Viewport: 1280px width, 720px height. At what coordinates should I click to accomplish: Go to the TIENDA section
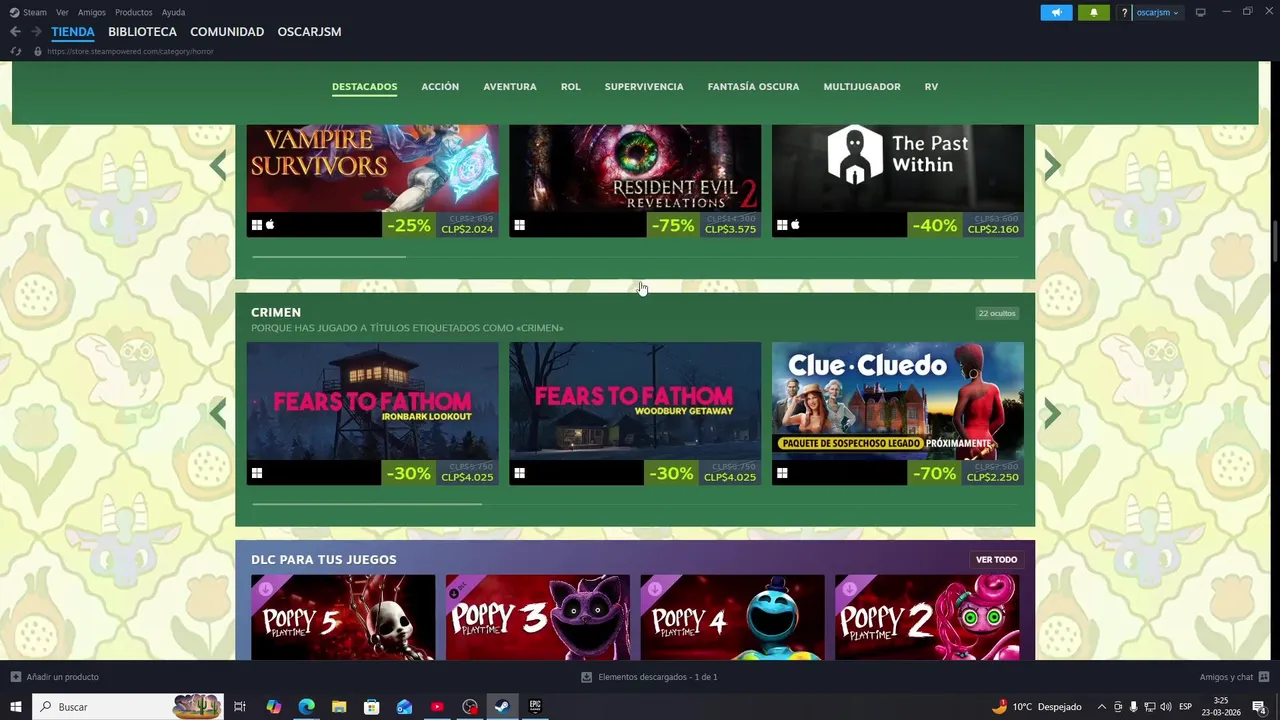coord(73,32)
